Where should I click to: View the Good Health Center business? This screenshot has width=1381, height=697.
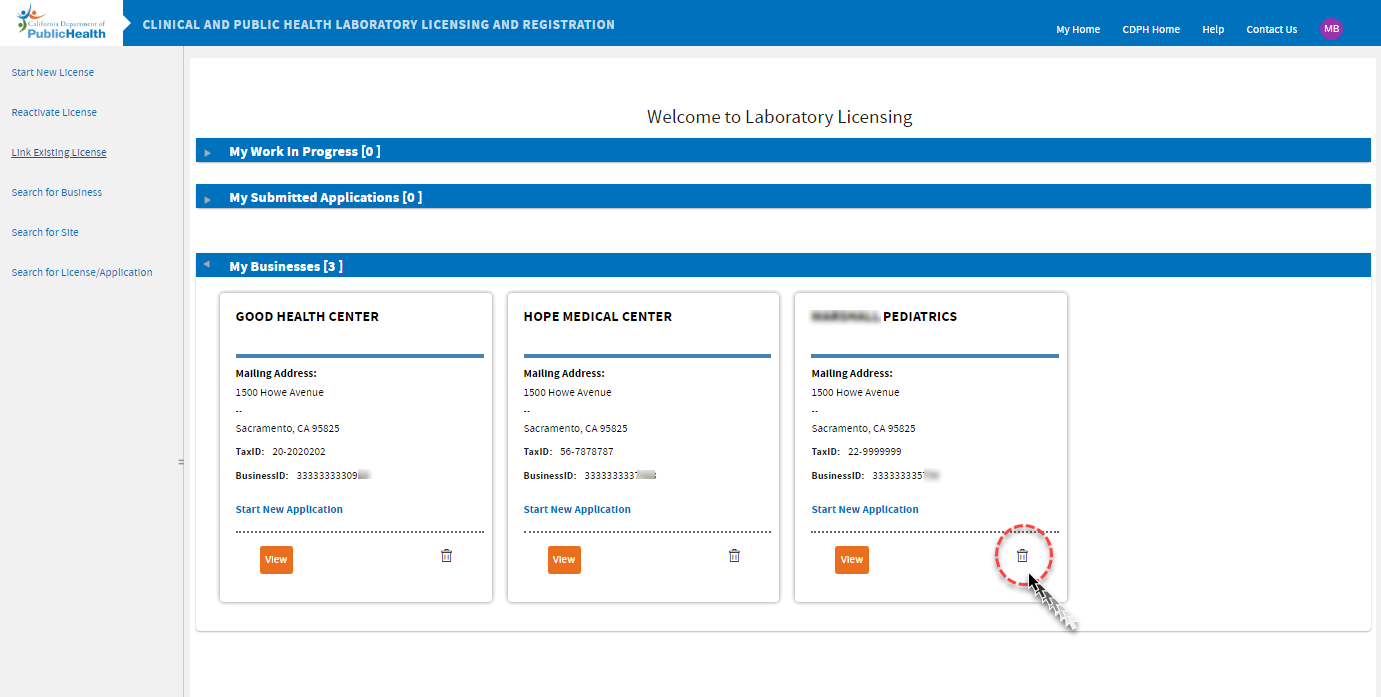point(276,560)
